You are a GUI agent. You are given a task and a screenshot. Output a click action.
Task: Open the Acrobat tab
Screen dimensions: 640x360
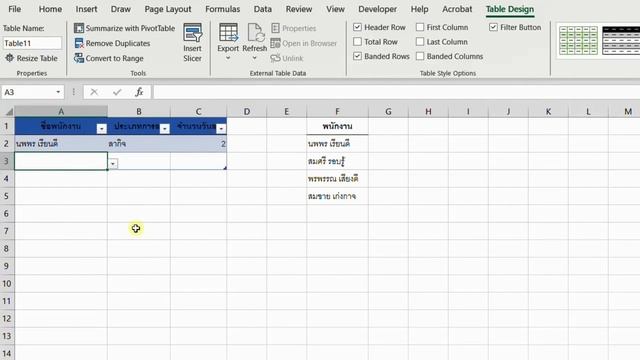(457, 9)
